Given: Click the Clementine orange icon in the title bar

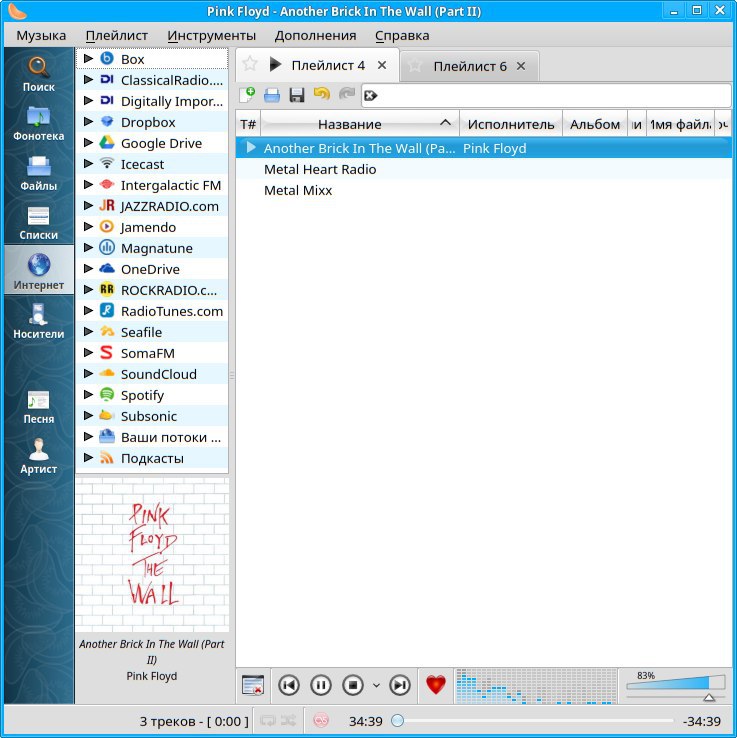Looking at the screenshot, I should point(17,11).
